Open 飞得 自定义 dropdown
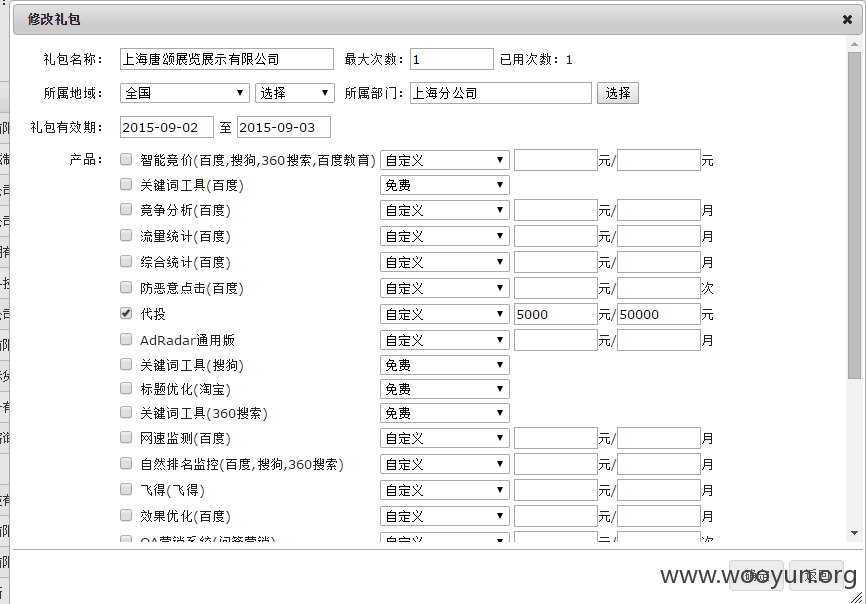 point(445,490)
